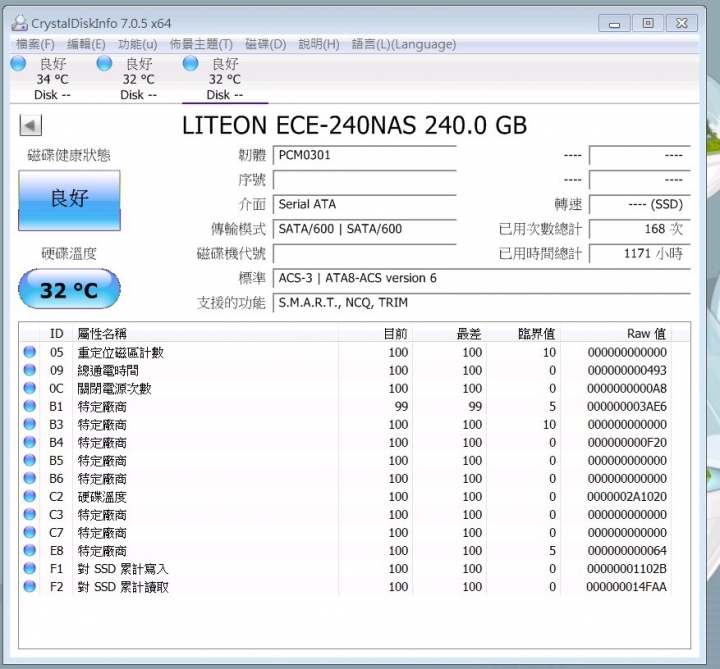This screenshot has height=669, width=720.
Task: Select the second disk tab, first 32 °C
Action: tap(138, 79)
